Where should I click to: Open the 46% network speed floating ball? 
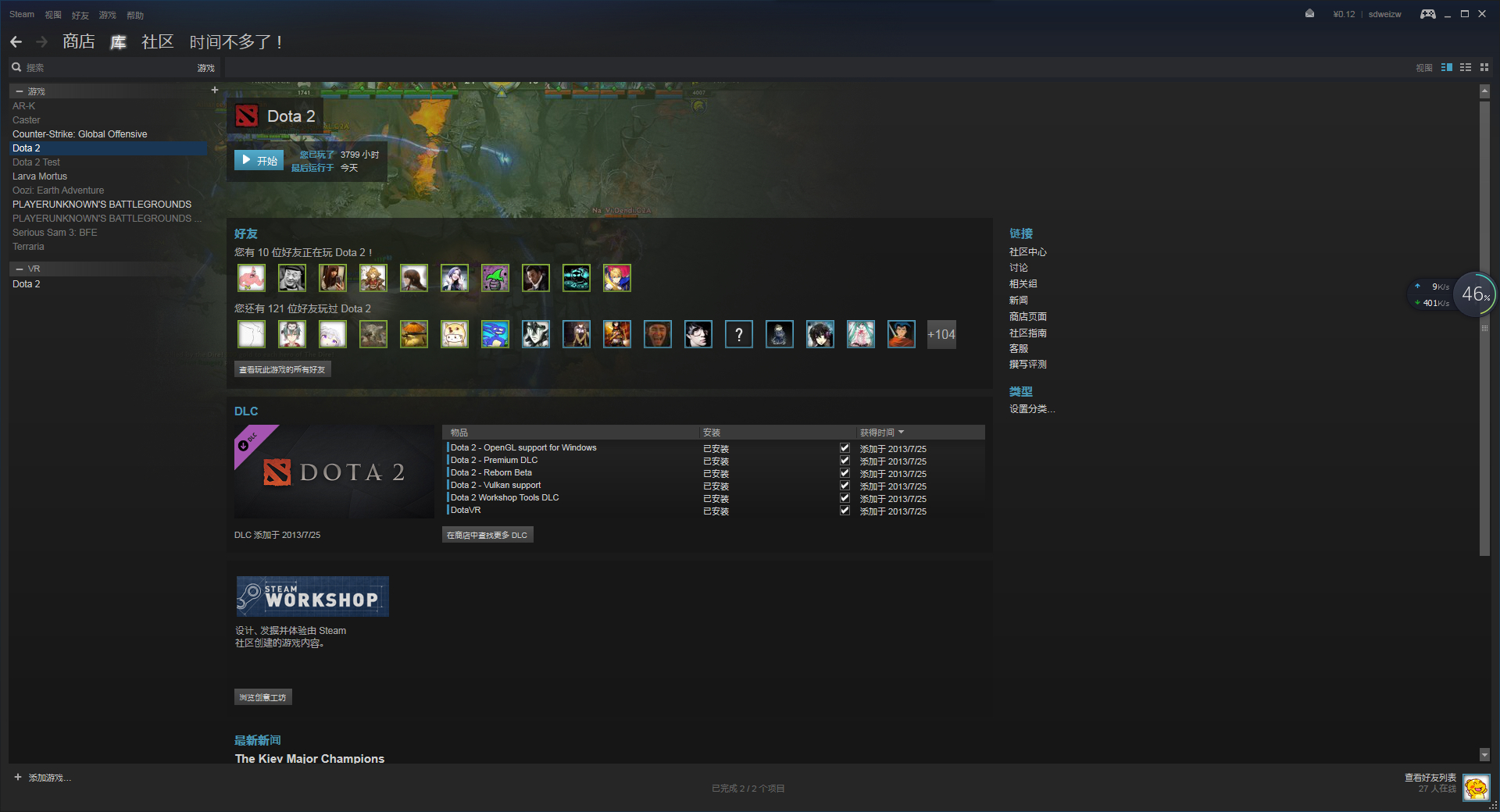[x=1476, y=294]
